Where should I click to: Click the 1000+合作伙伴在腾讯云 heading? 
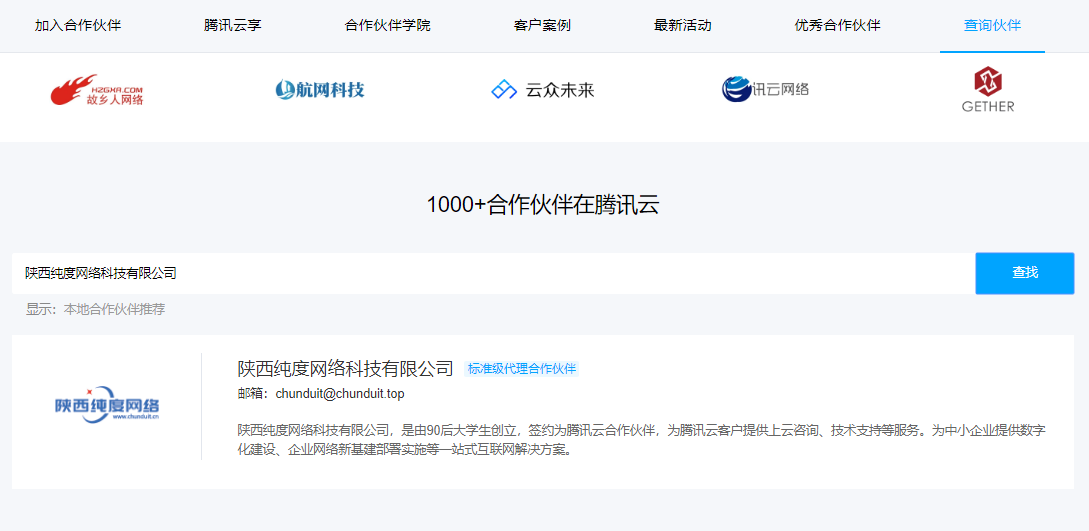pyautogui.click(x=542, y=205)
